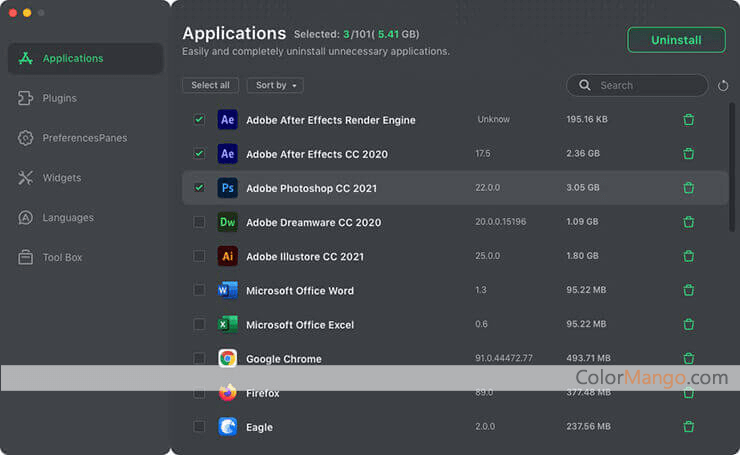Click trash icon for Microsoft Office Word
This screenshot has width=740, height=455.
[x=688, y=290]
